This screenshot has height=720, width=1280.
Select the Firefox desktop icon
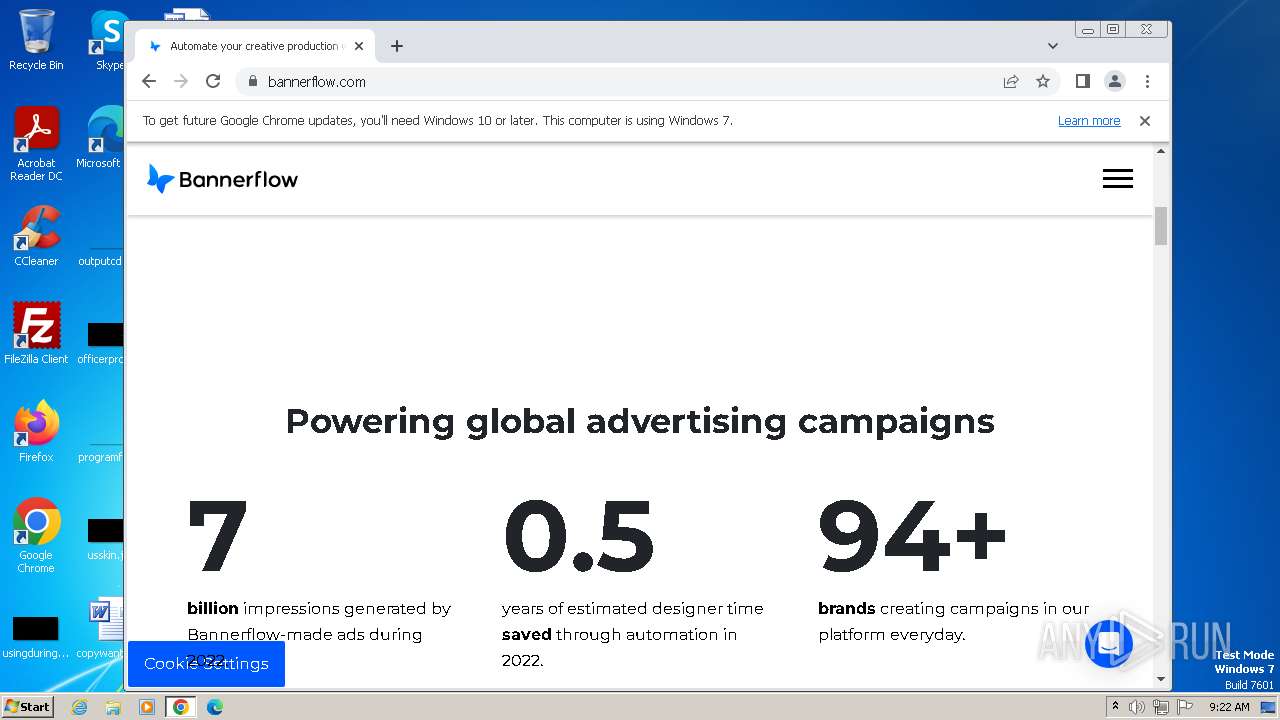click(36, 432)
